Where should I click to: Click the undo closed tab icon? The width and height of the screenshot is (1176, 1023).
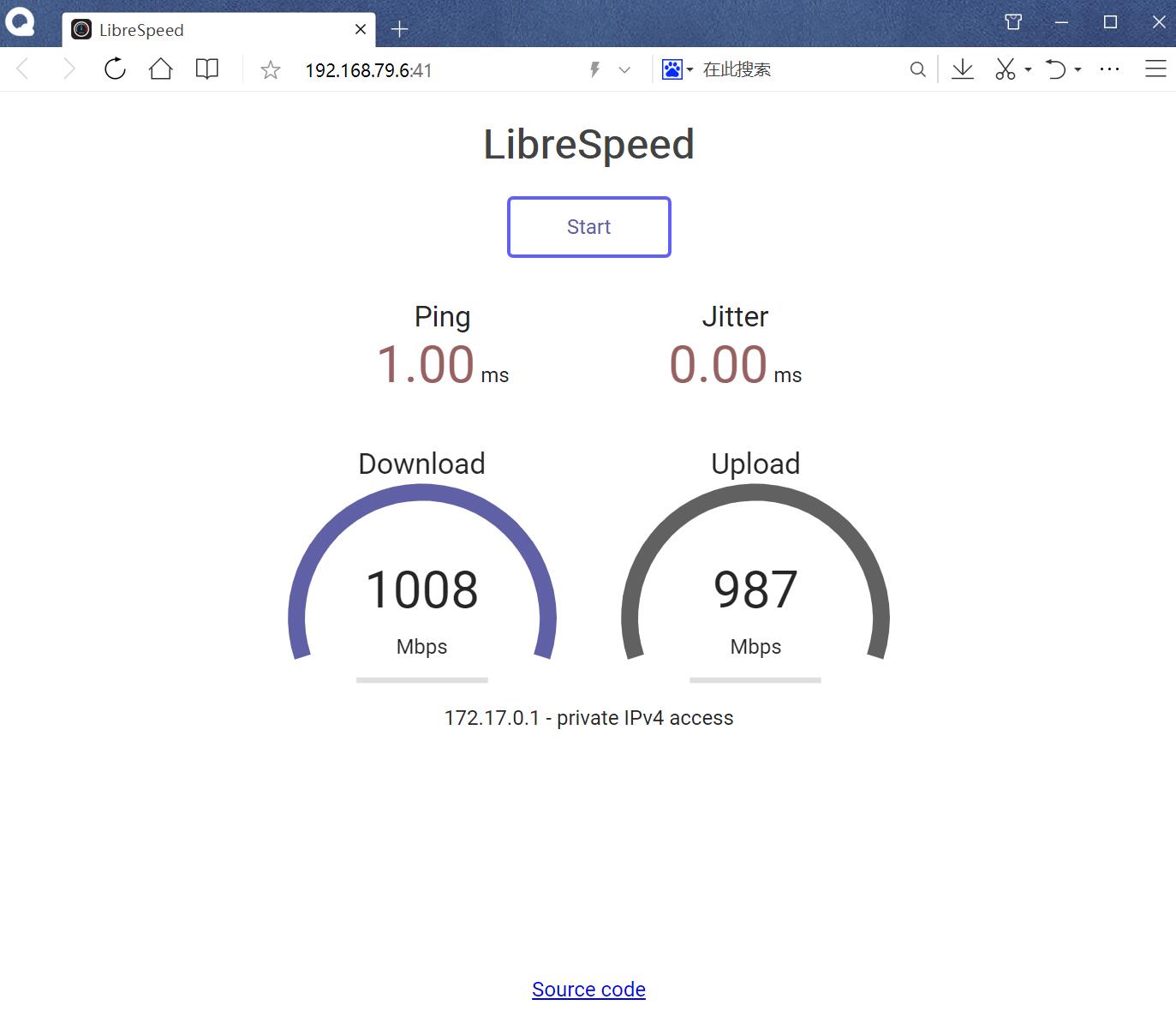[x=1056, y=69]
